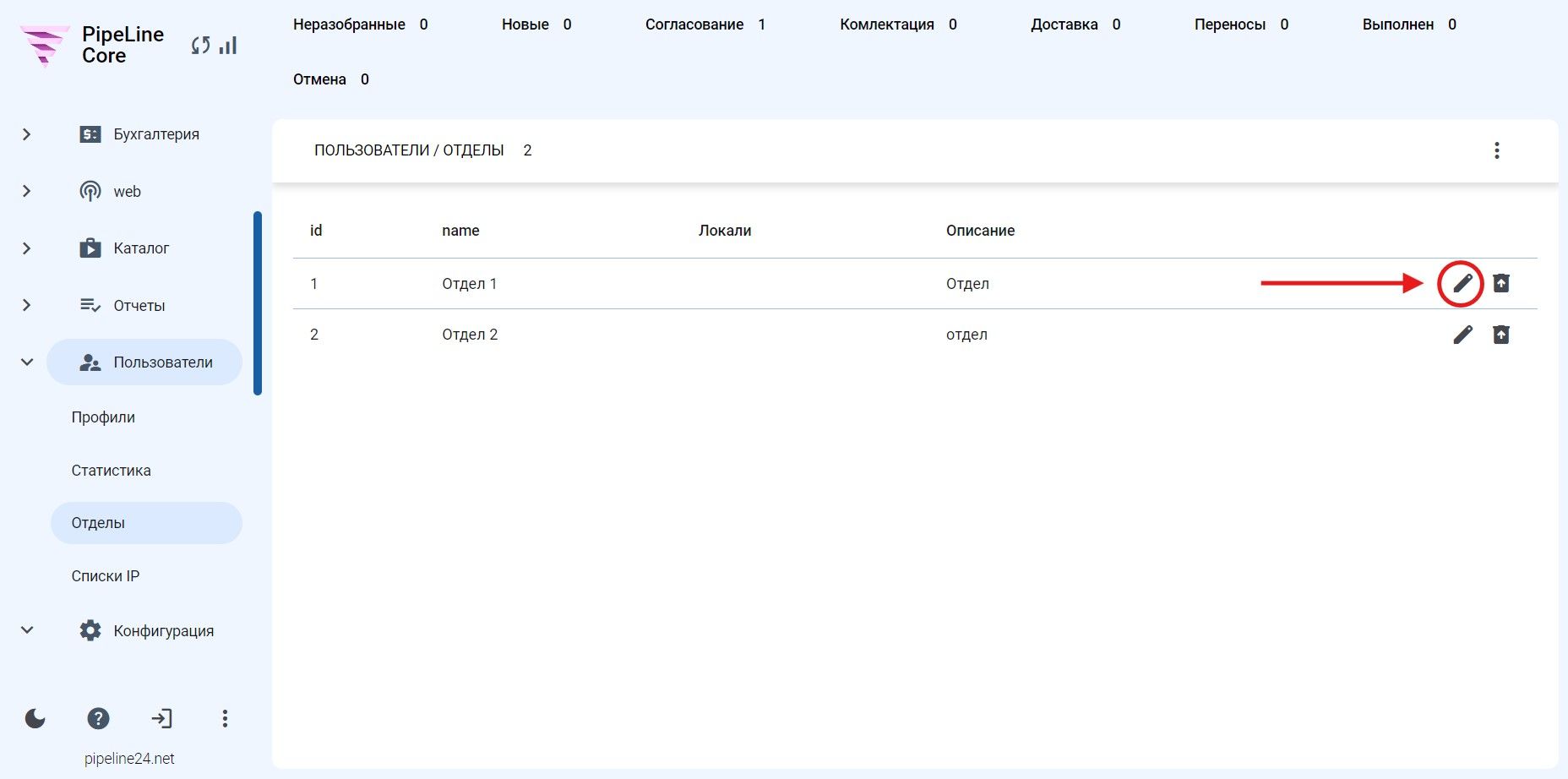Click the name column header
The width and height of the screenshot is (1568, 779).
coord(460,231)
